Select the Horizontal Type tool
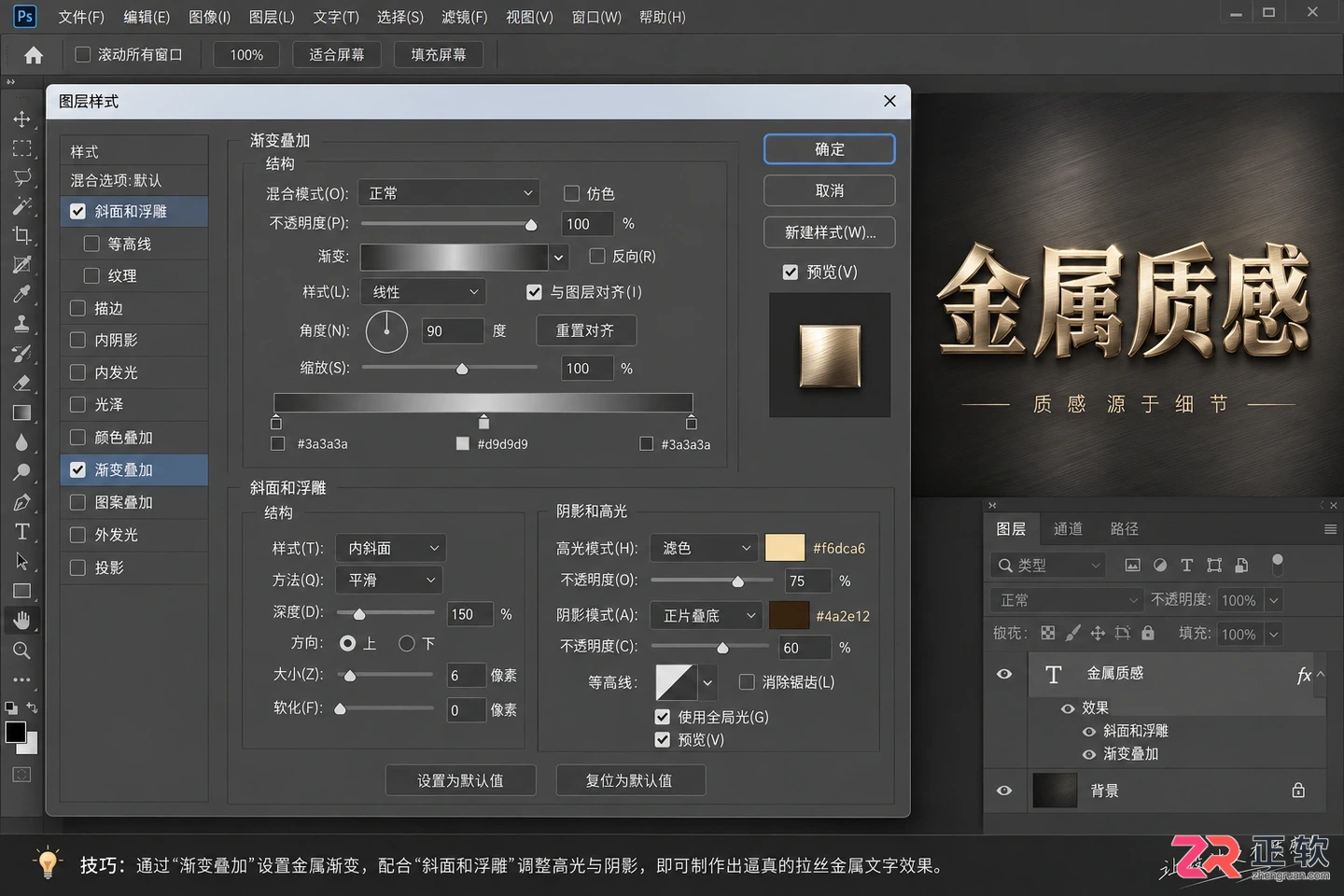This screenshot has height=896, width=1344. [x=22, y=532]
